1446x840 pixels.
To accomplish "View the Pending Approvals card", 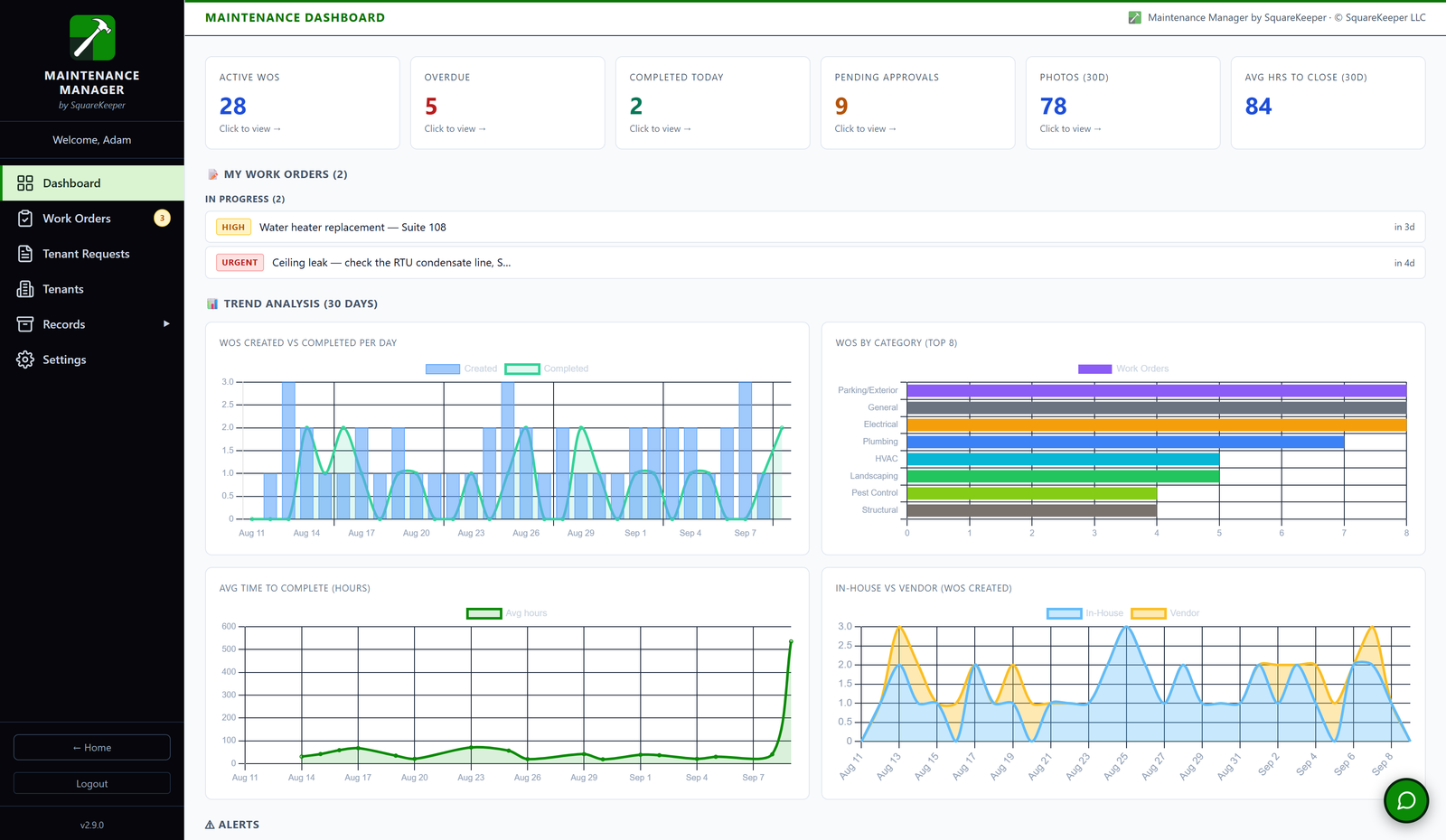I will [918, 103].
